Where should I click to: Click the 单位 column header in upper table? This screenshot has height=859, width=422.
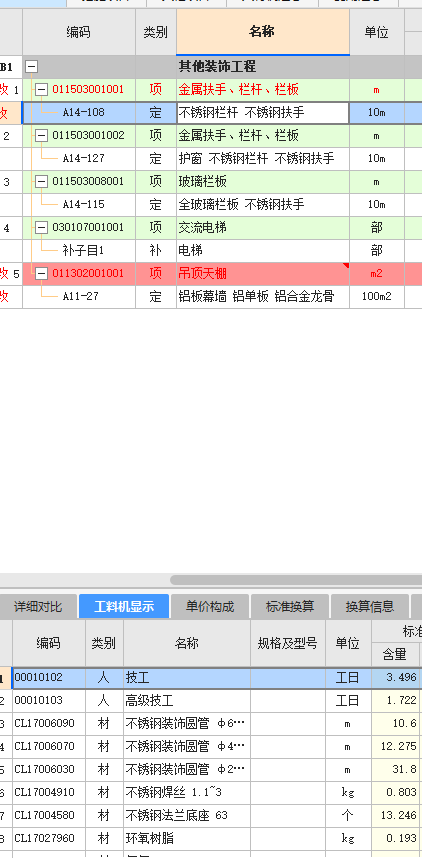click(x=377, y=32)
